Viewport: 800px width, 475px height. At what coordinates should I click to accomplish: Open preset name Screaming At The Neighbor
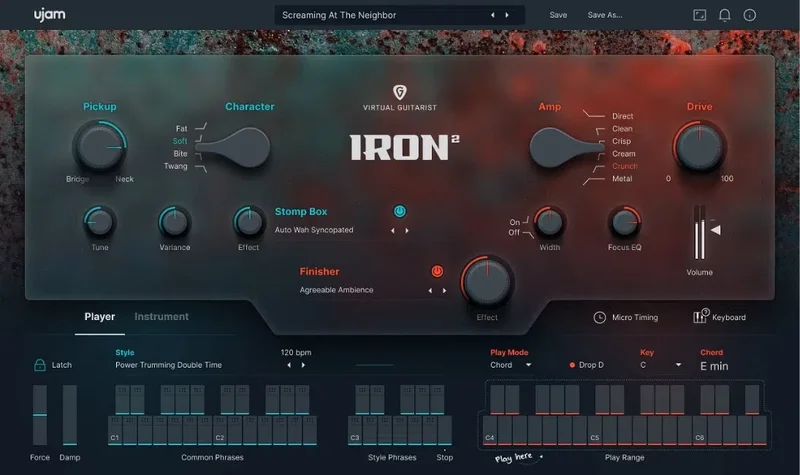(x=339, y=15)
